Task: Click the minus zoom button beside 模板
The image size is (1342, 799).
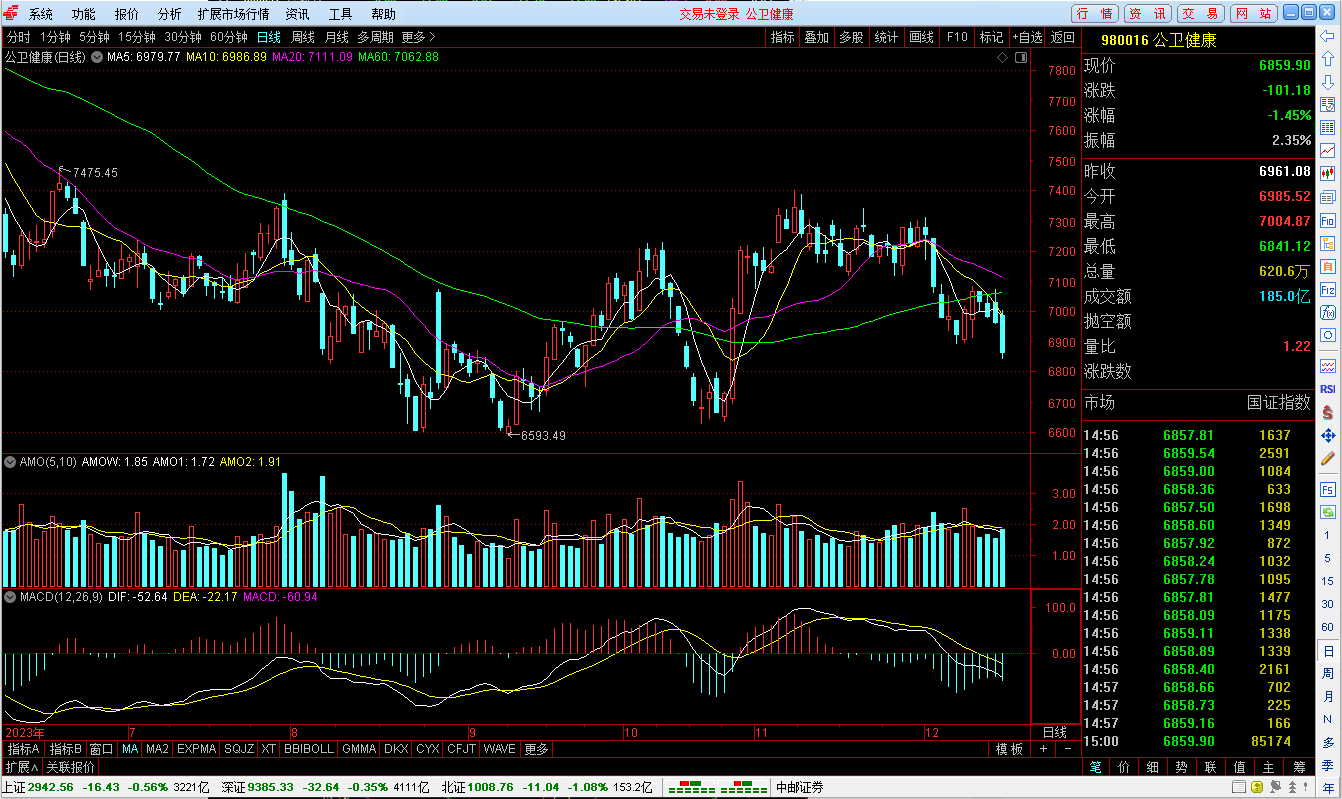Action: coord(1066,749)
